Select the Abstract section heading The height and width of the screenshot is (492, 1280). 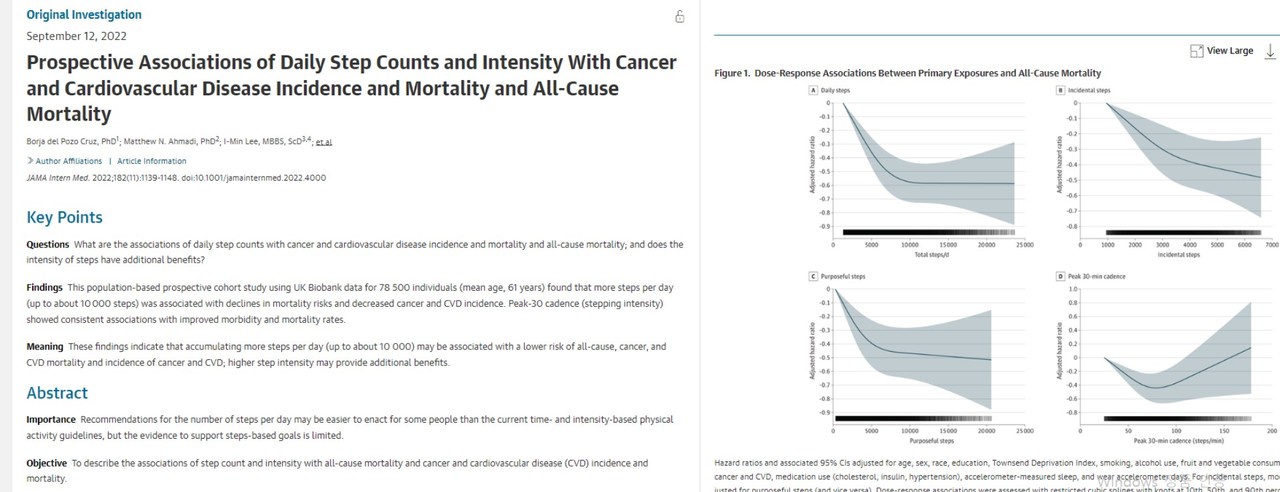(57, 393)
